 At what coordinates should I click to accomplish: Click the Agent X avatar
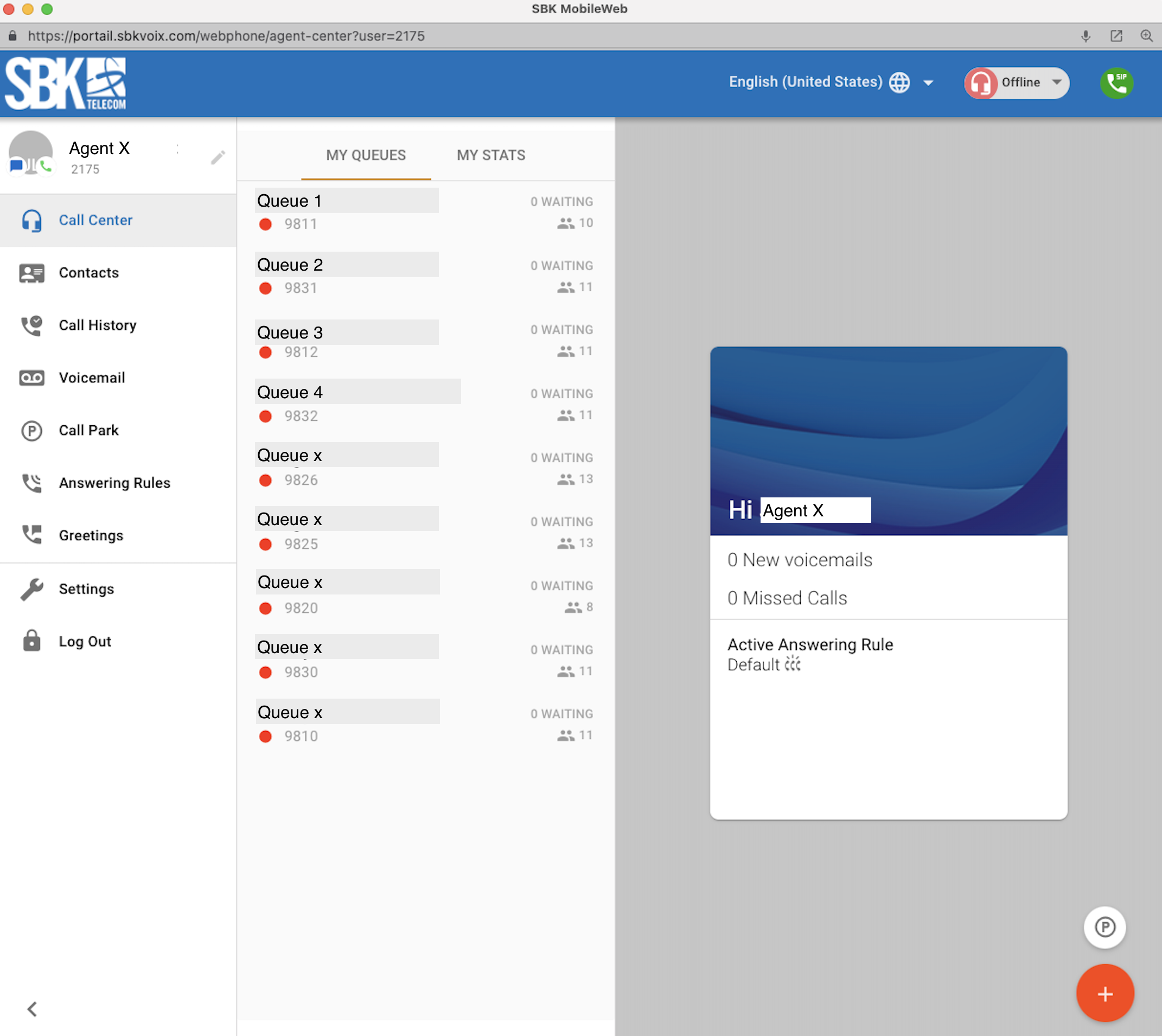pyautogui.click(x=31, y=153)
